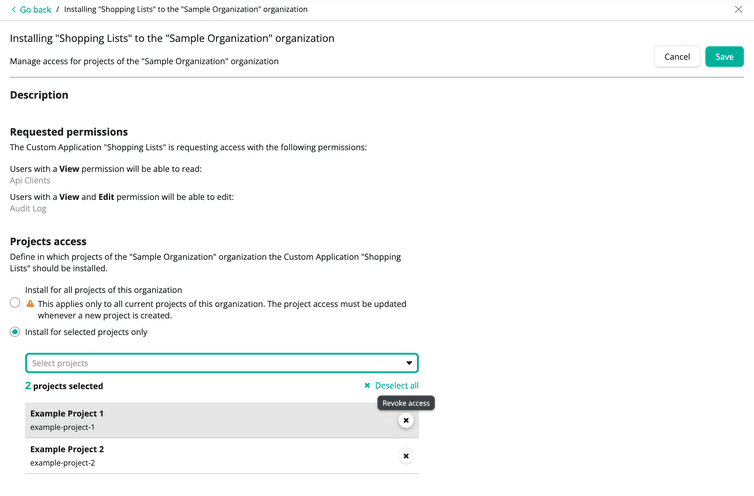
Task: Expand the projects dropdown caret
Action: click(x=409, y=363)
